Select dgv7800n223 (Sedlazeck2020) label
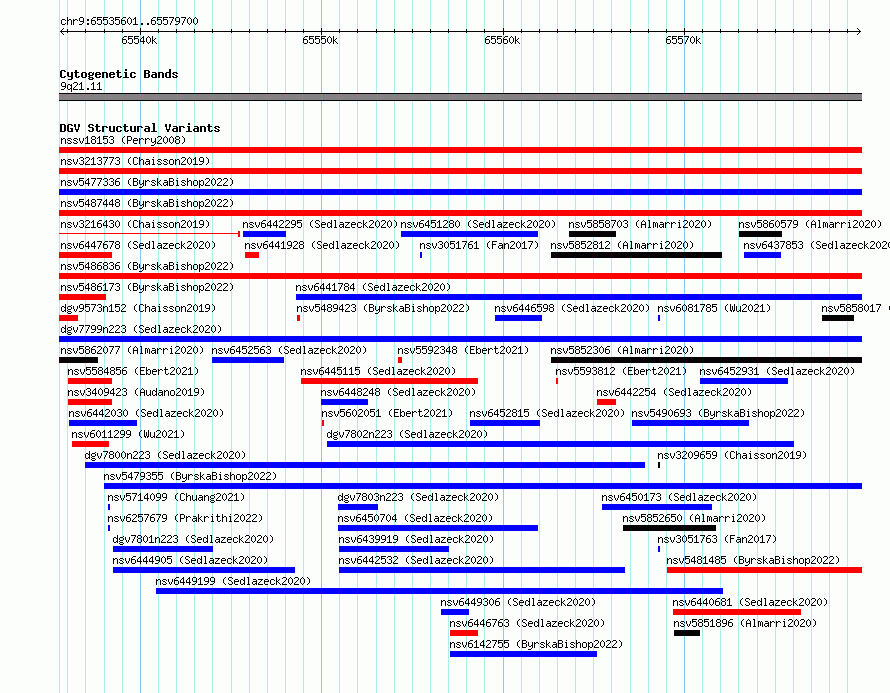890x693 pixels. click(x=165, y=455)
